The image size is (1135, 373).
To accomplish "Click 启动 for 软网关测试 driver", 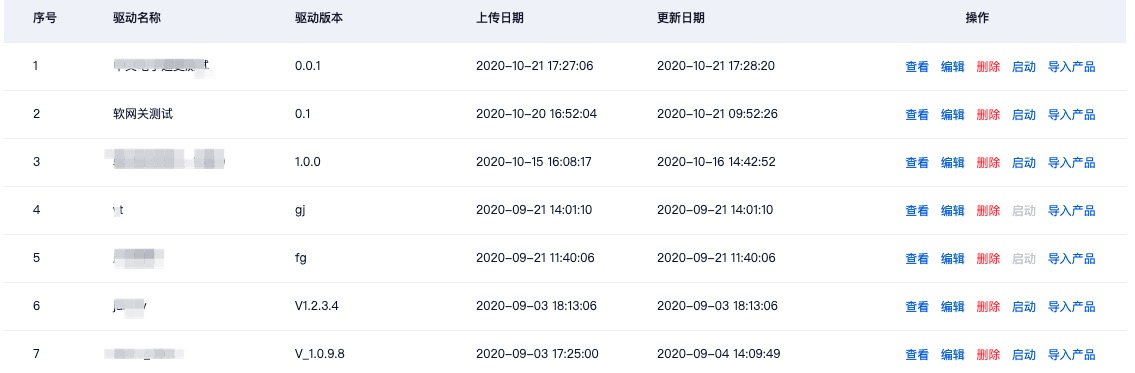I will click(x=1024, y=114).
